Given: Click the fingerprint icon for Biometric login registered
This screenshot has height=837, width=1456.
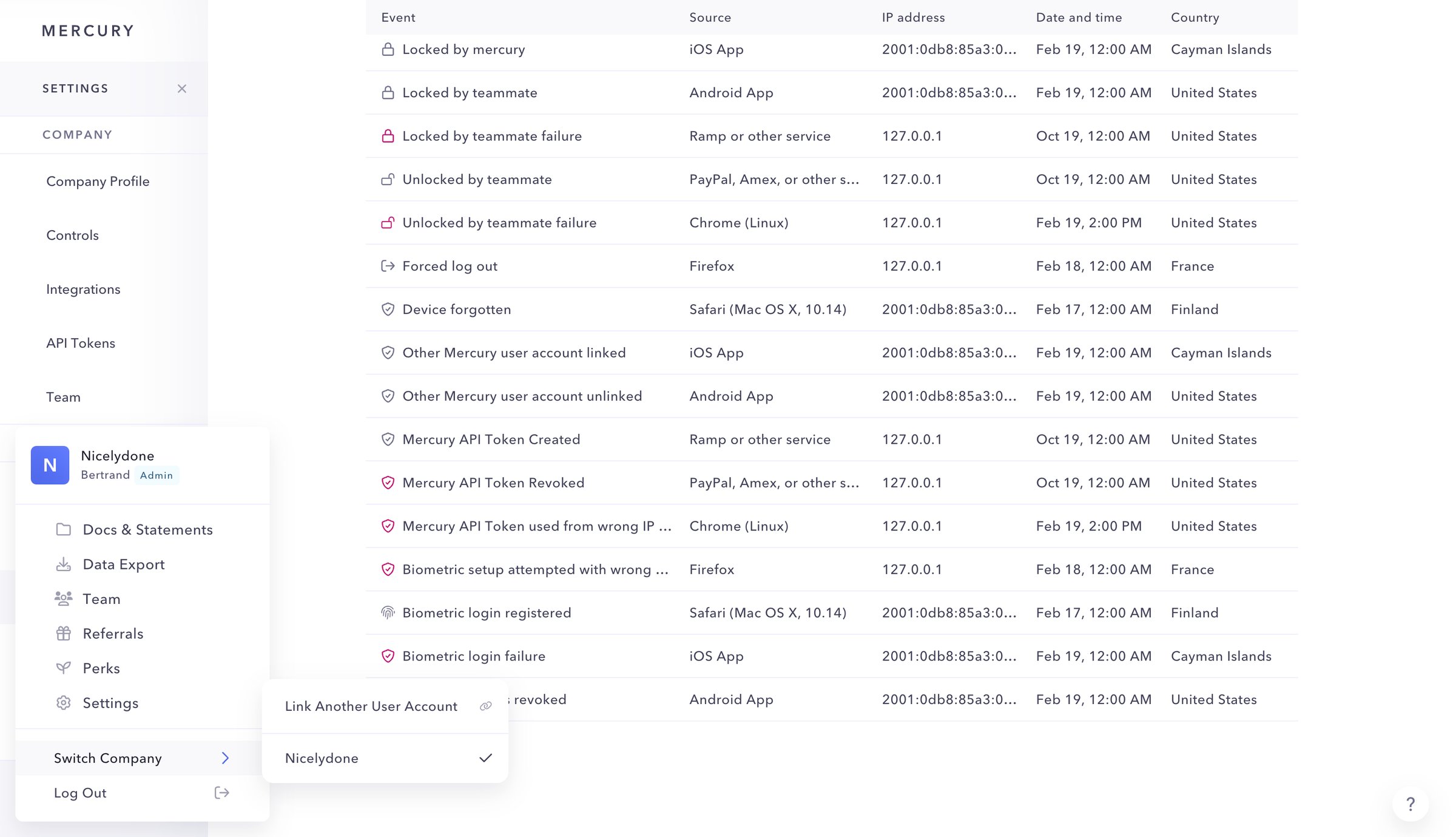Looking at the screenshot, I should (388, 612).
